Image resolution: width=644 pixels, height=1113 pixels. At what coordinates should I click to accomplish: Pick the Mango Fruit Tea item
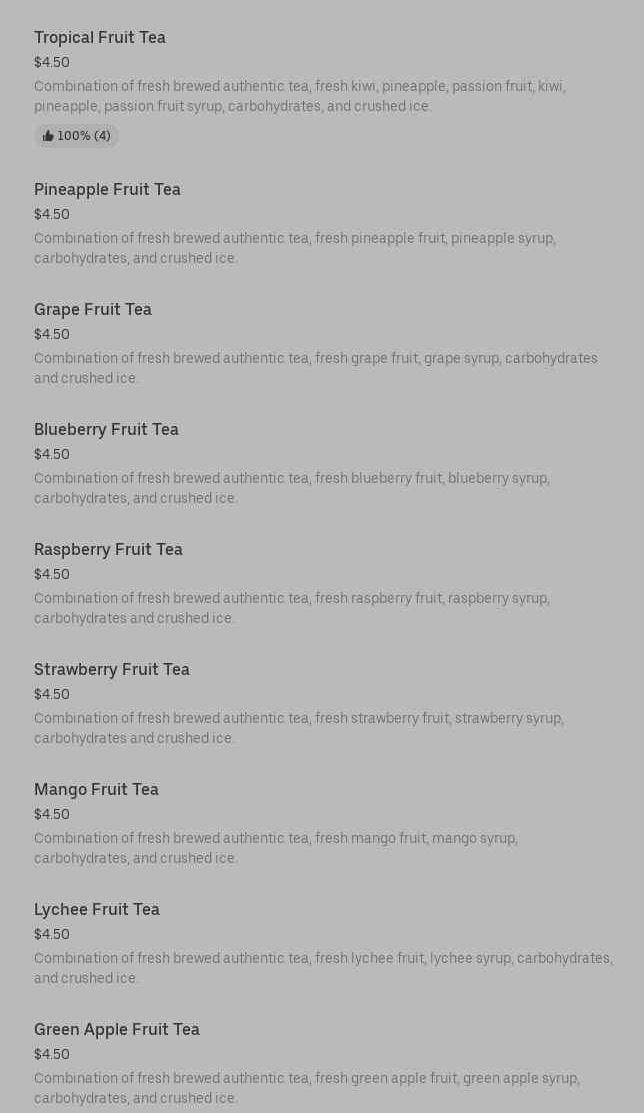pyautogui.click(x=96, y=790)
